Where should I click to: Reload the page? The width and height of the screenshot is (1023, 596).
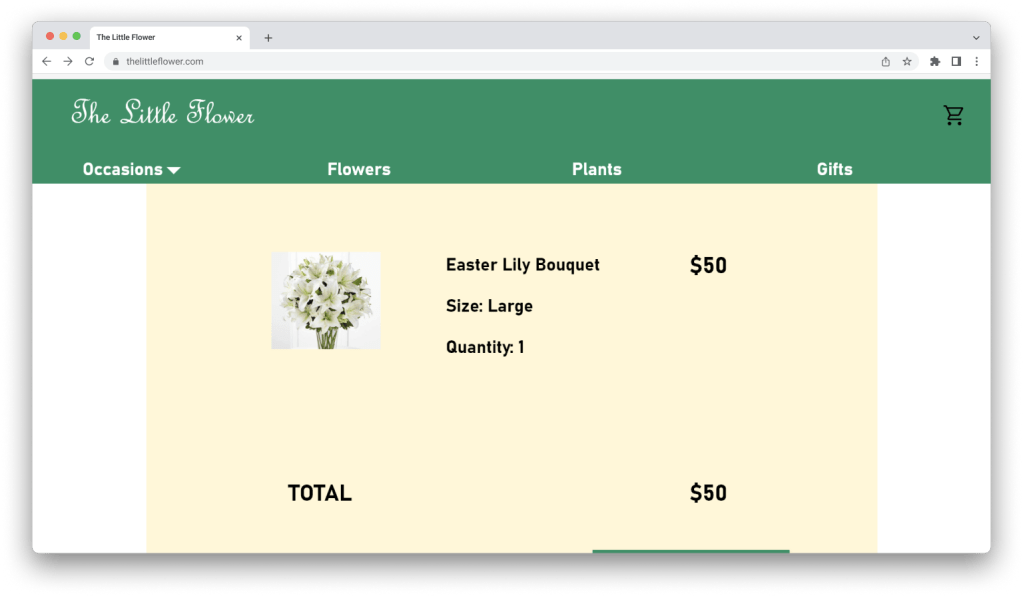(89, 61)
